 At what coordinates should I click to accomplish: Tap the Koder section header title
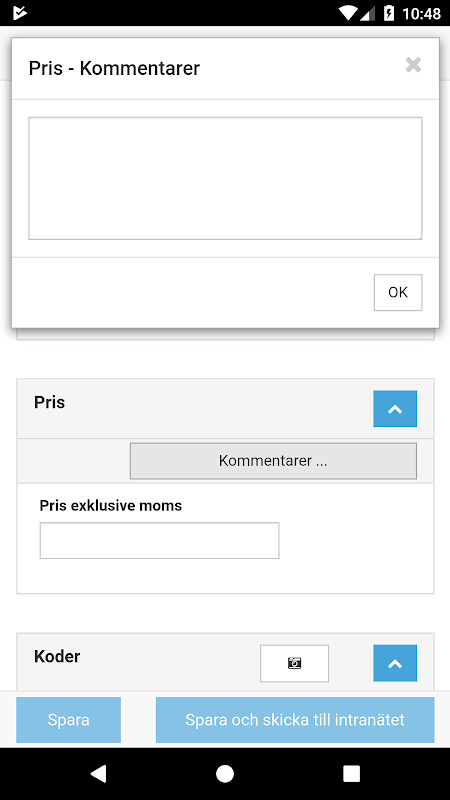point(57,656)
